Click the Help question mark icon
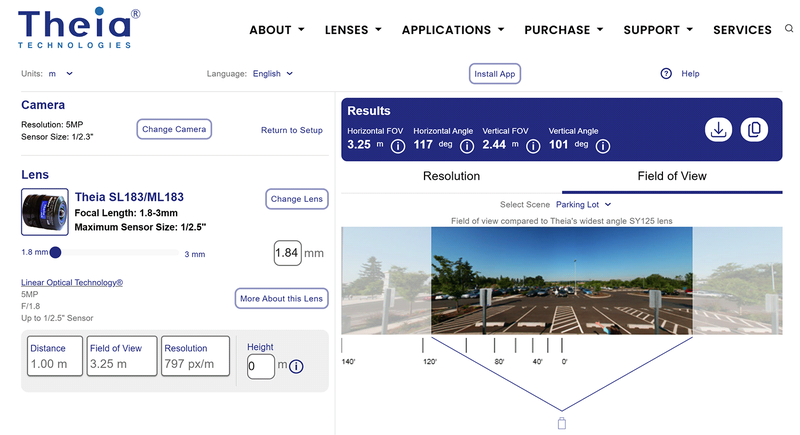This screenshot has width=800, height=435. (666, 73)
